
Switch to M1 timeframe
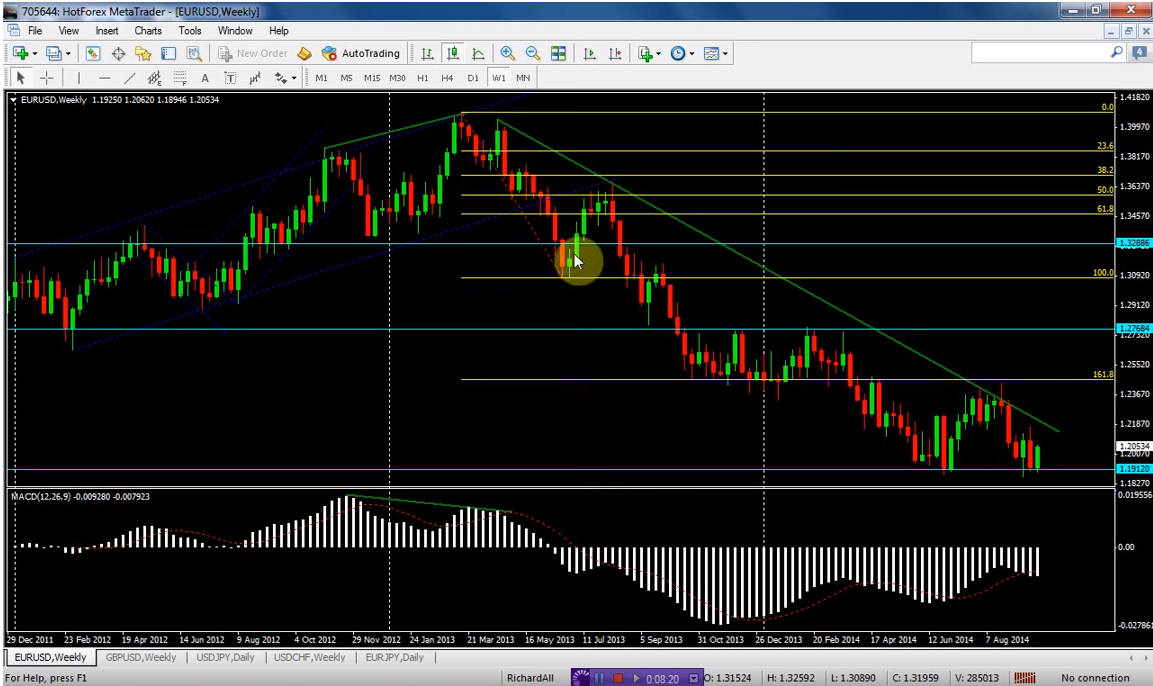pos(321,77)
